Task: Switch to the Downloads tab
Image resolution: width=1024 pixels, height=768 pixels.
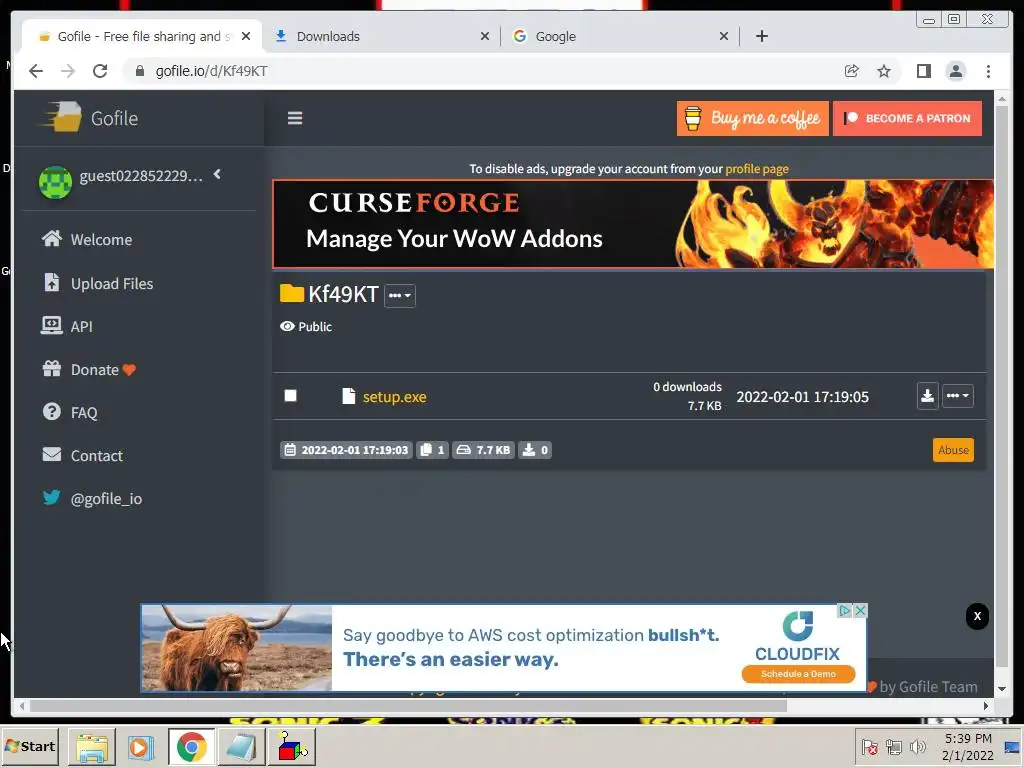Action: [382, 36]
